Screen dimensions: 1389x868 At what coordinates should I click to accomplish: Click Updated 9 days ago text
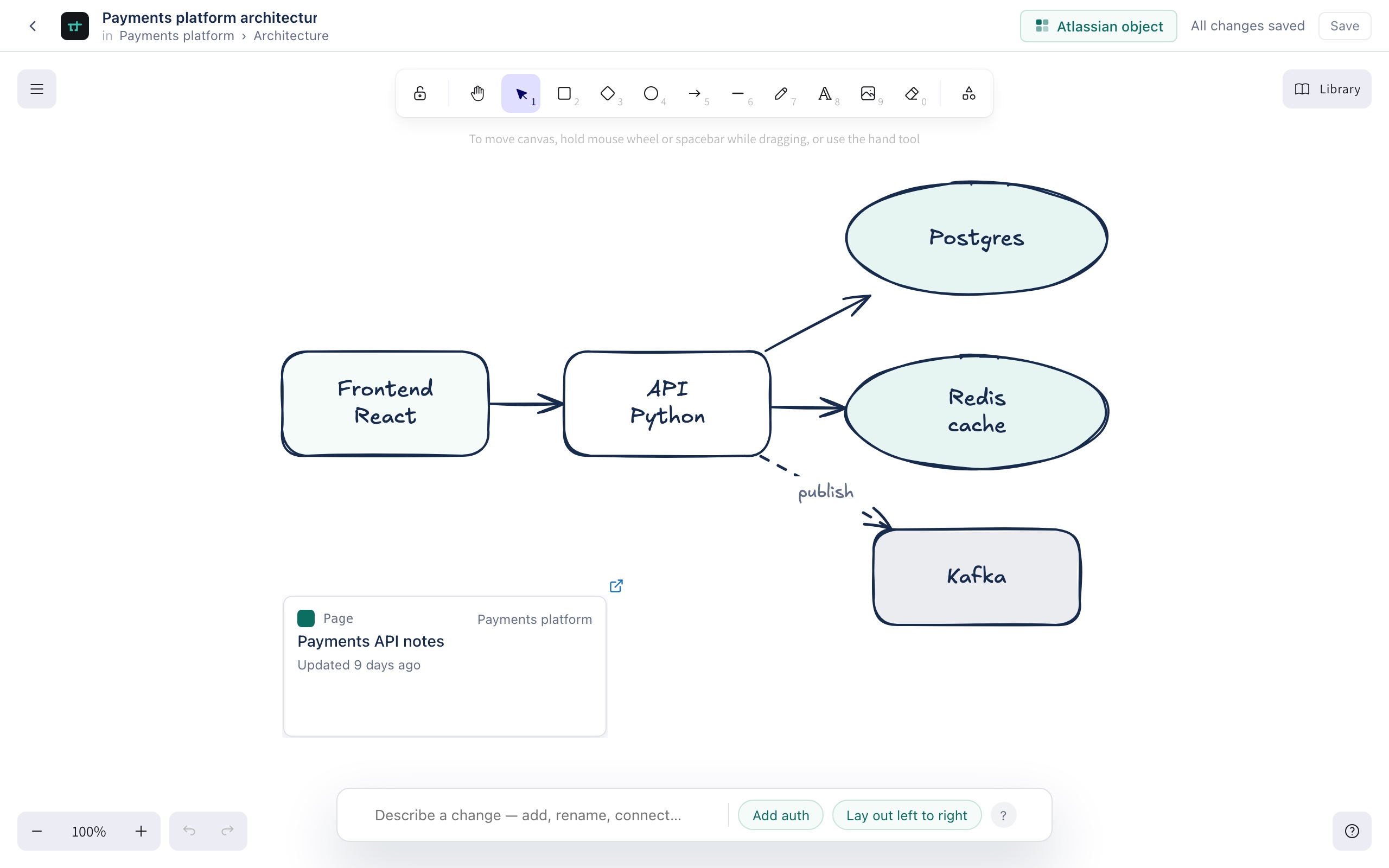pyautogui.click(x=359, y=665)
